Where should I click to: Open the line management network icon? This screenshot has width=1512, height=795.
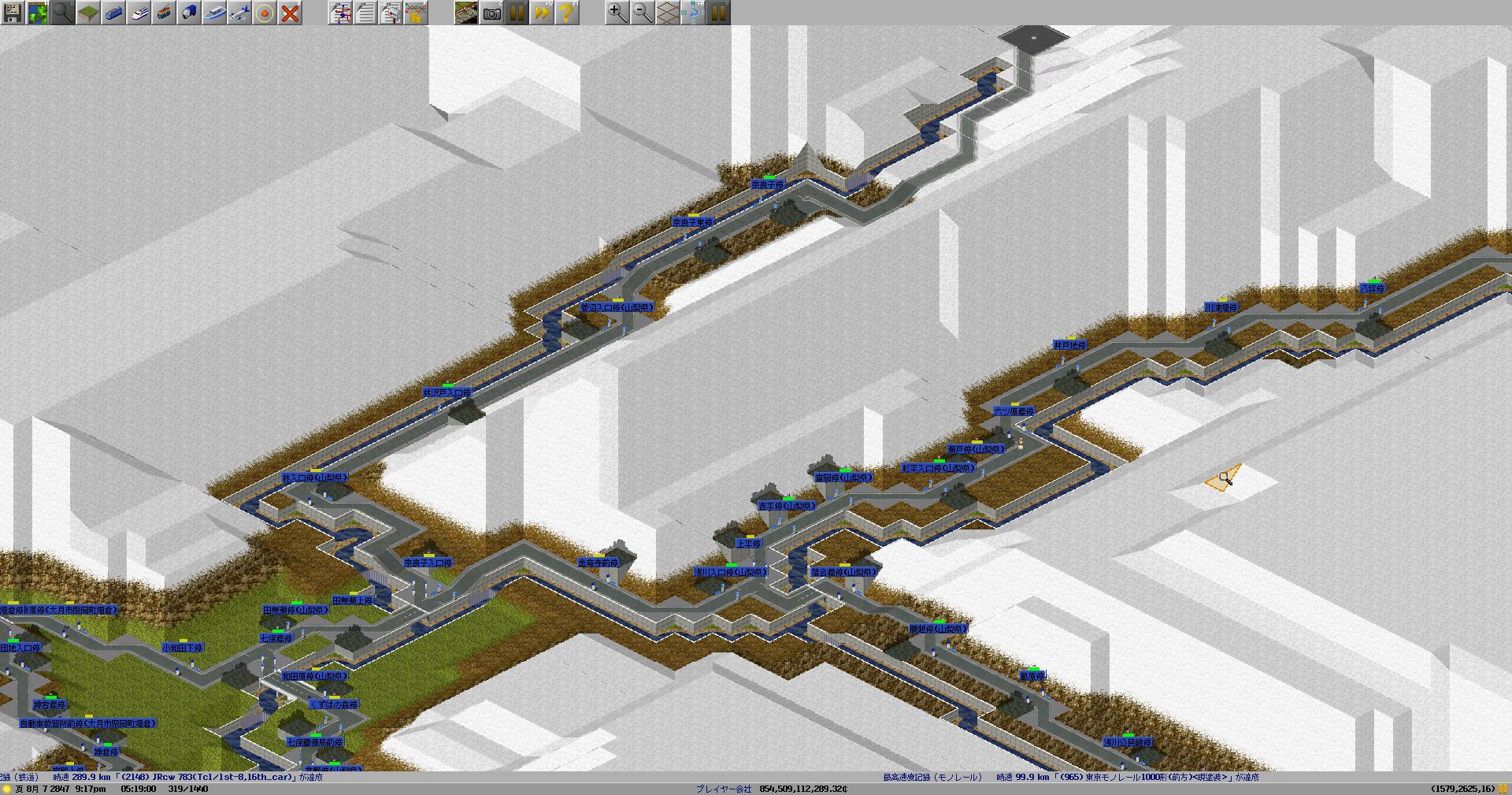tap(340, 13)
